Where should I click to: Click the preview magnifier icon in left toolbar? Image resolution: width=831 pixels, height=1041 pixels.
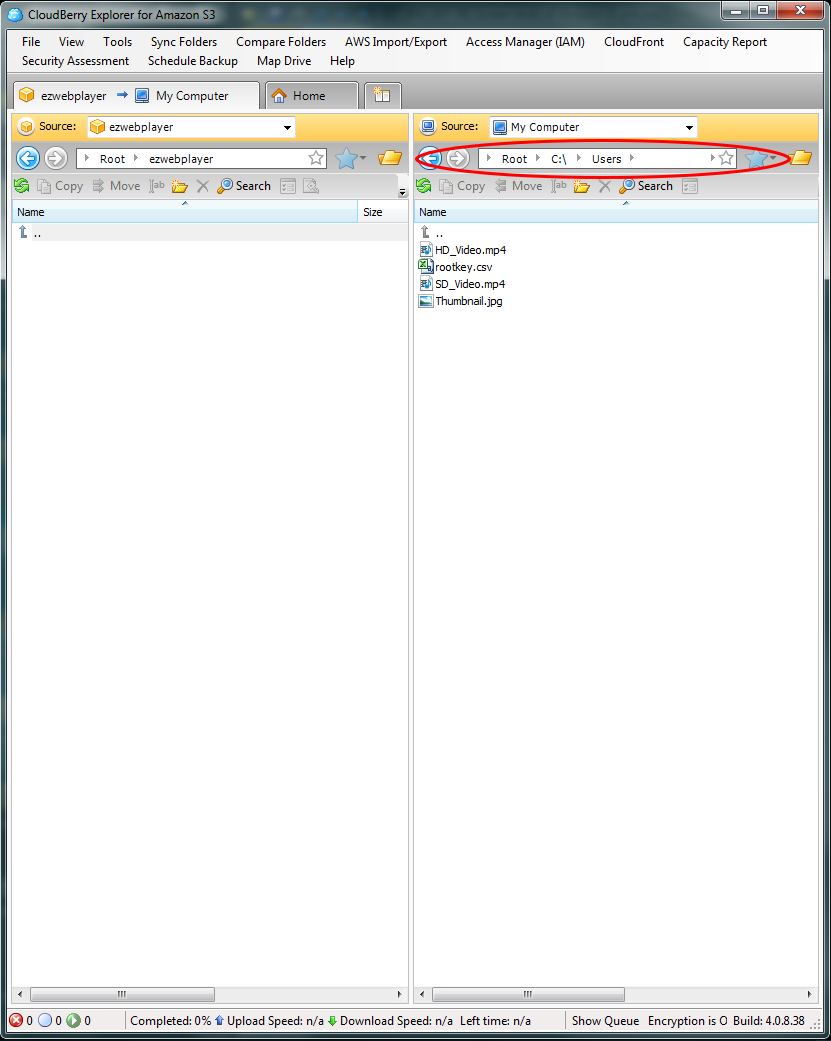311,187
